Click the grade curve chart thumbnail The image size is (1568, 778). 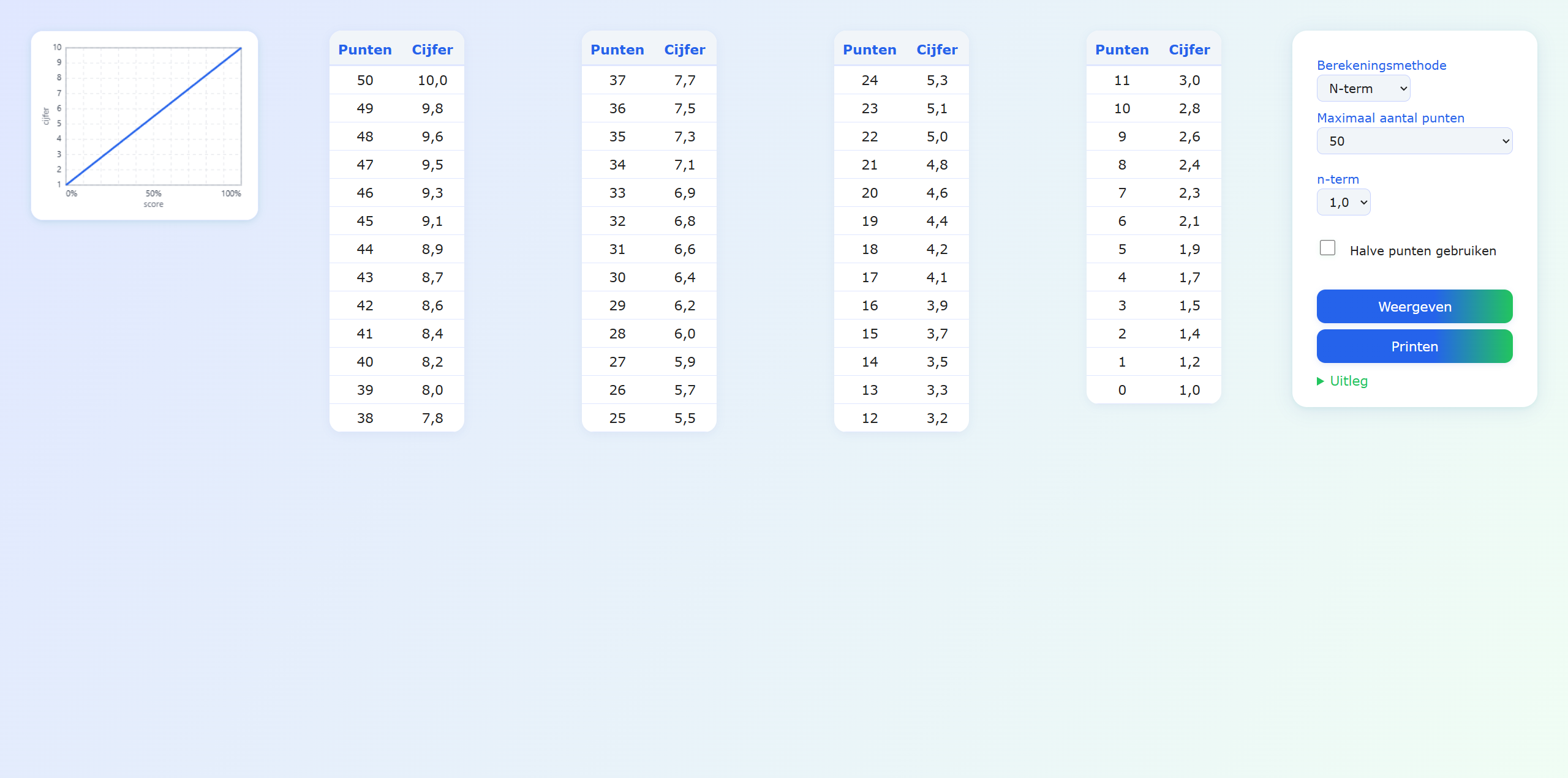click(145, 125)
